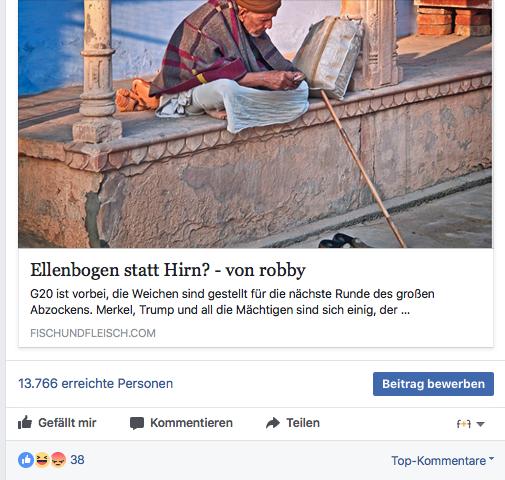The width and height of the screenshot is (505, 480).
Task: Click the arrow icon beside Teilen
Action: [x=273, y=423]
